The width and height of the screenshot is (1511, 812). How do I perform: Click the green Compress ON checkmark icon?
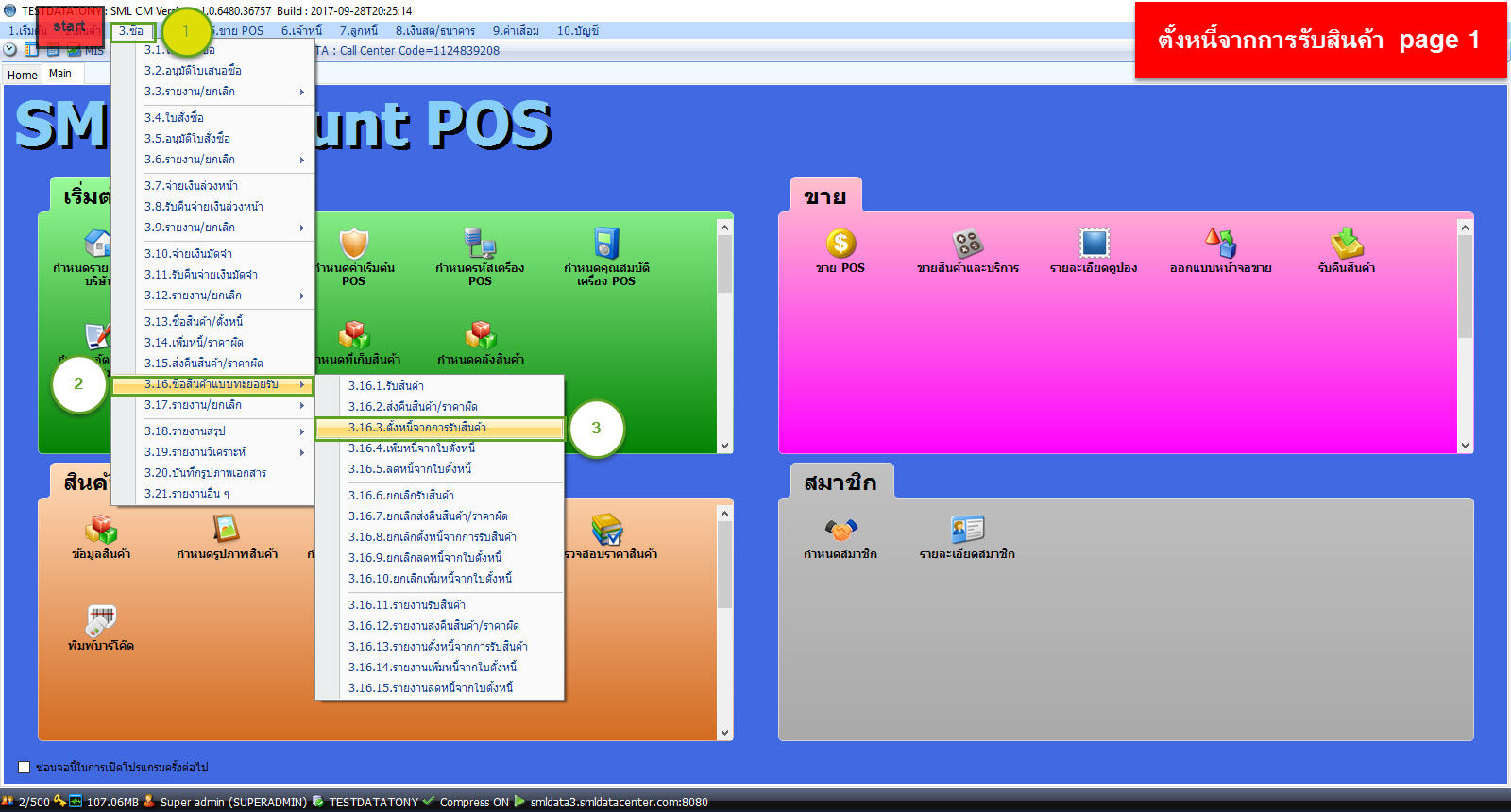(429, 802)
